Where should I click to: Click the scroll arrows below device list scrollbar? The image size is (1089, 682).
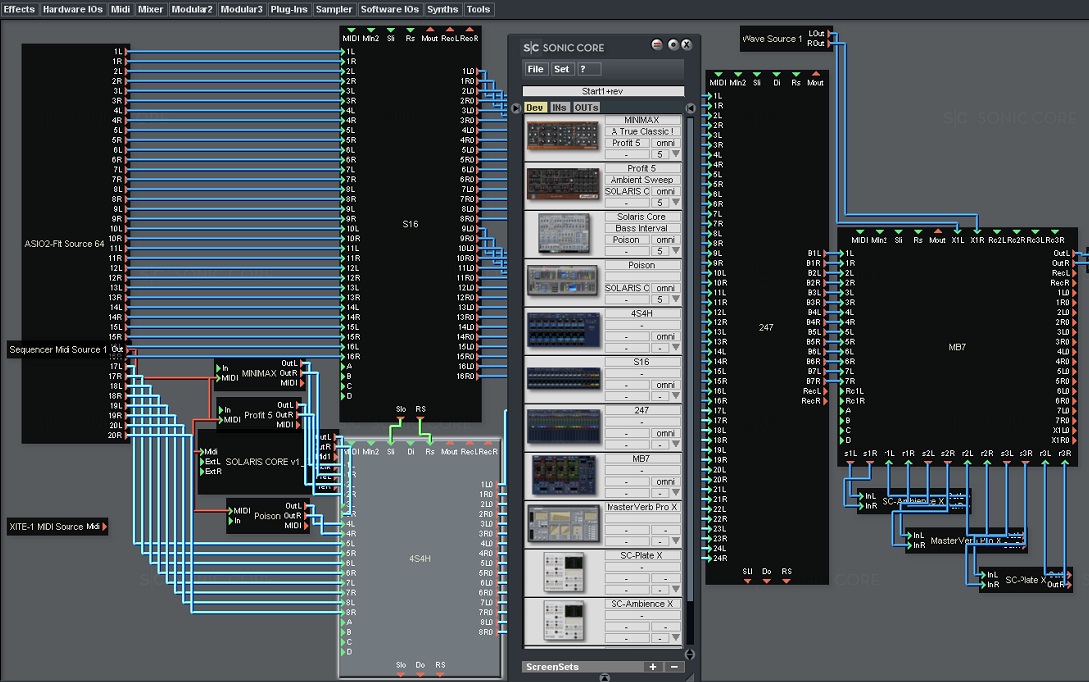[690, 654]
